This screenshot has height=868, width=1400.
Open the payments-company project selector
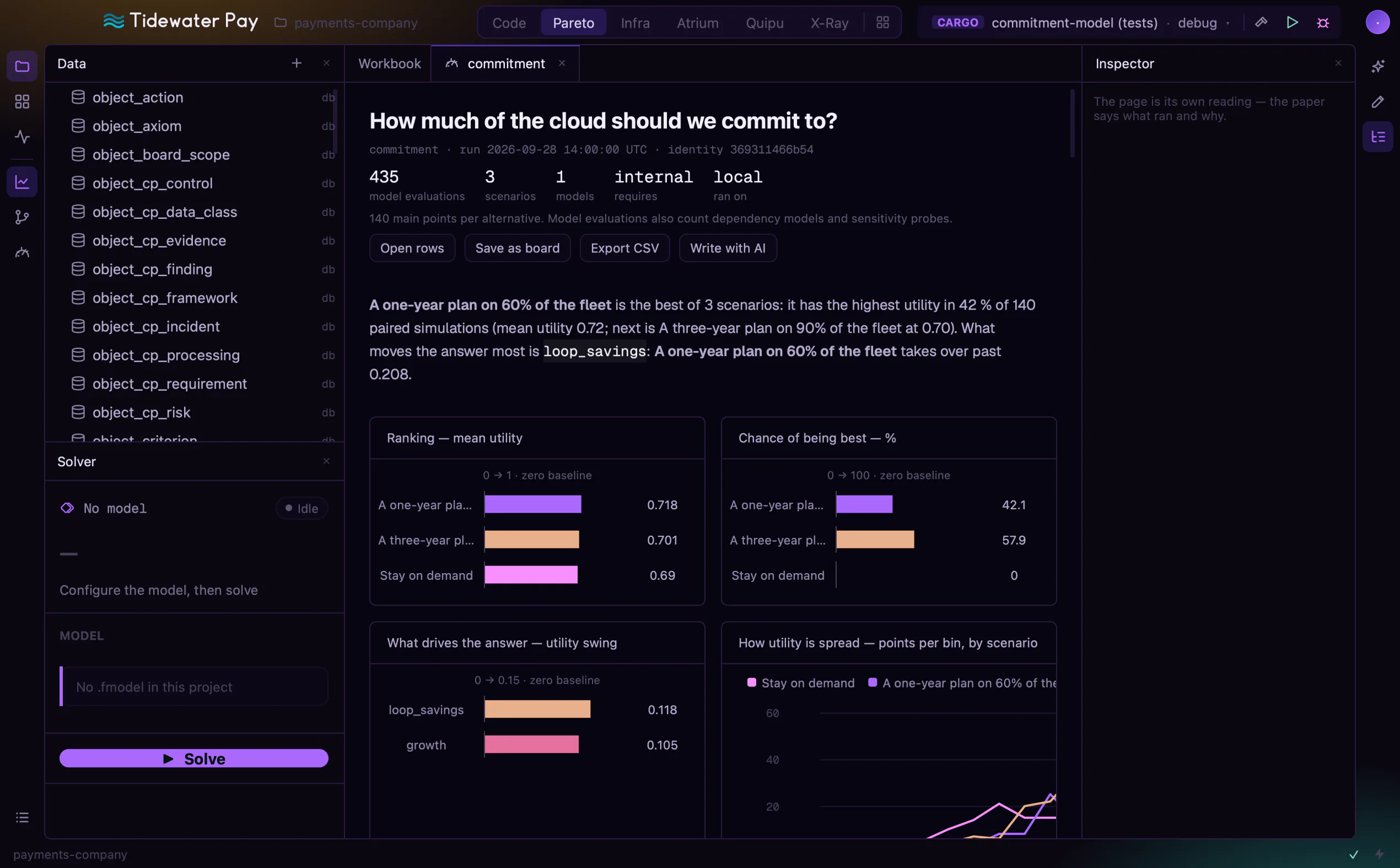coord(346,23)
